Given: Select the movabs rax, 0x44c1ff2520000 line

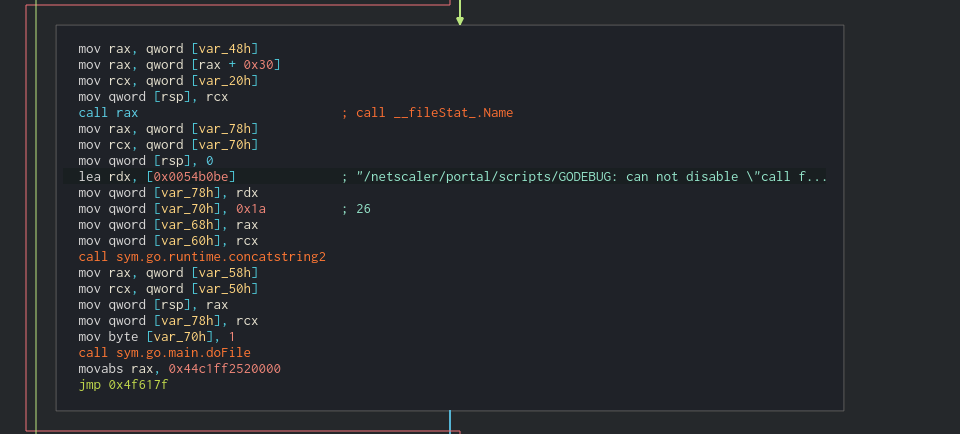Looking at the screenshot, I should point(179,369).
